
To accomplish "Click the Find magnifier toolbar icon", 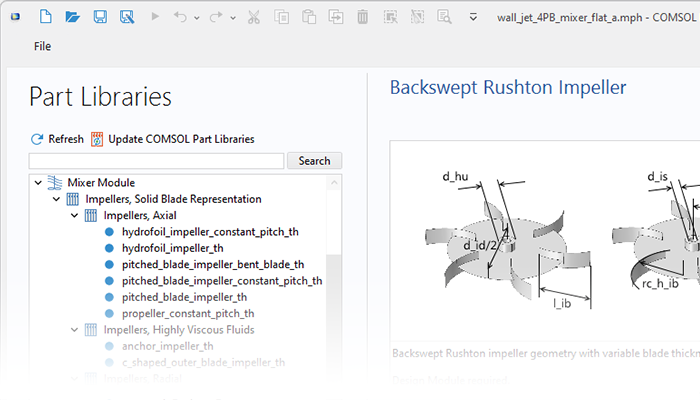I will pos(444,17).
